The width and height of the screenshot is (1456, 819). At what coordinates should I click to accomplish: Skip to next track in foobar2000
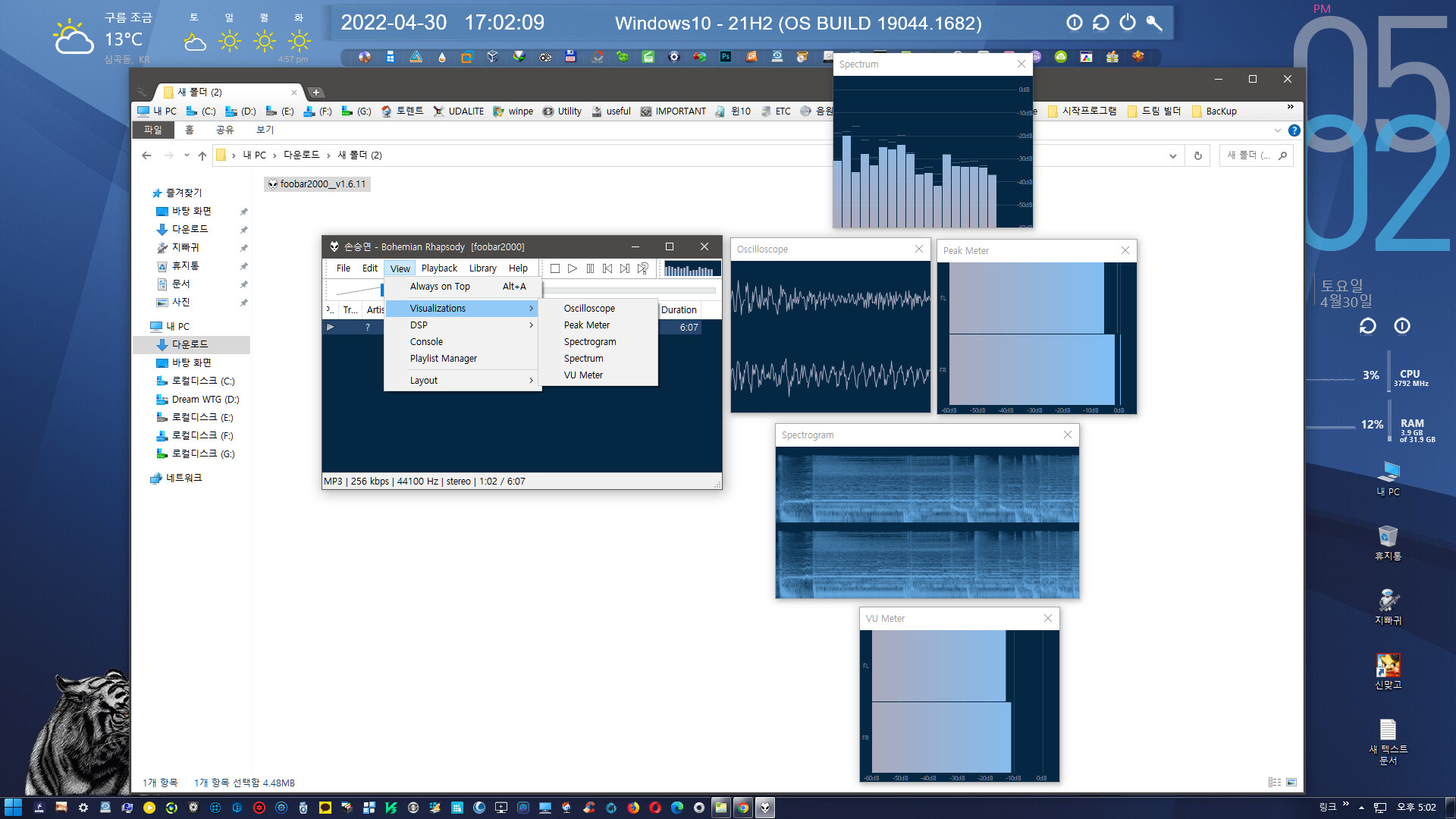625,268
